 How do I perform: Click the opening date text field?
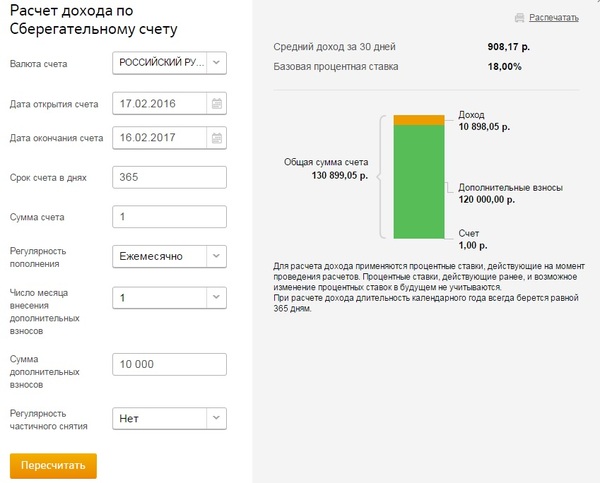pyautogui.click(x=158, y=103)
